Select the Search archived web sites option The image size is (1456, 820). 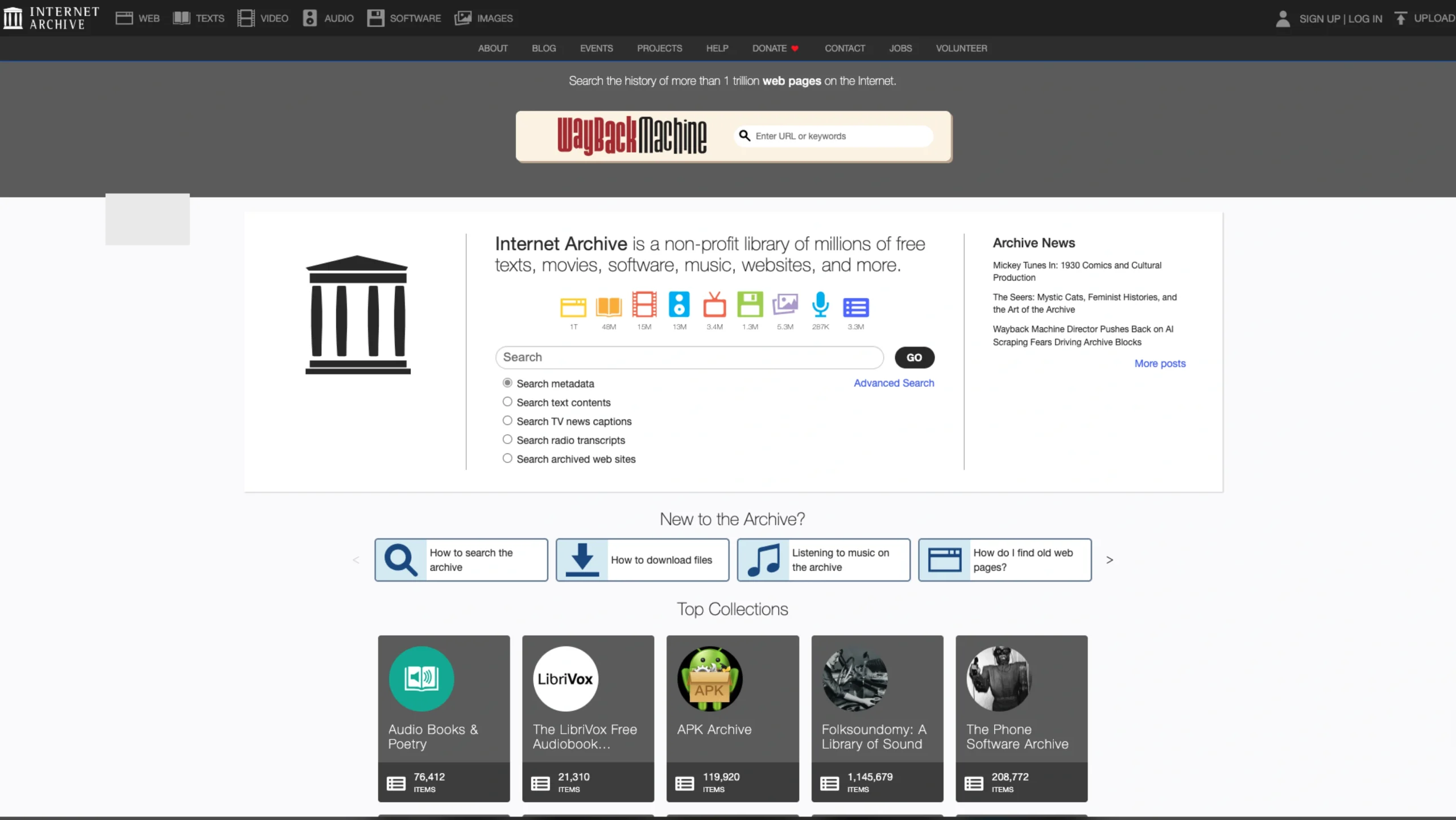click(507, 458)
